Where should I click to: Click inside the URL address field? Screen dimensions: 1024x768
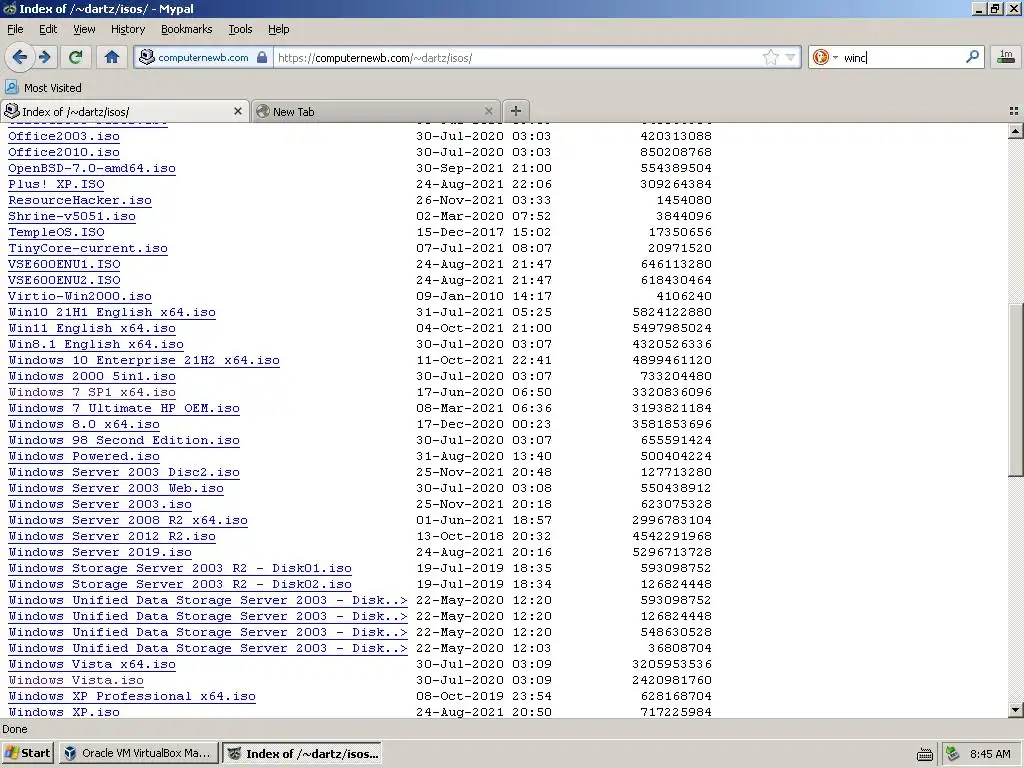[516, 57]
